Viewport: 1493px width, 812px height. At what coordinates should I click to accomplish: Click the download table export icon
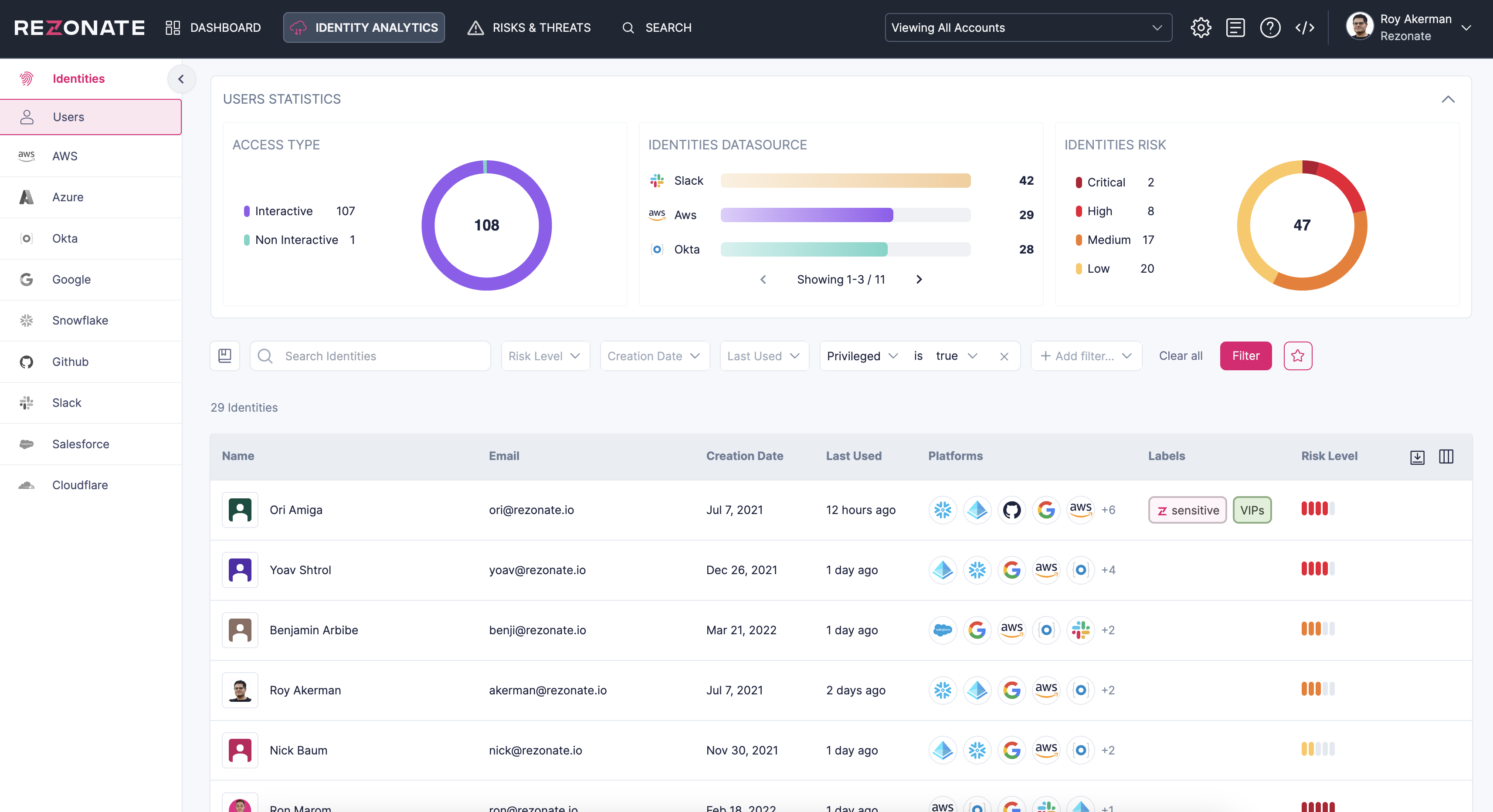tap(1416, 457)
